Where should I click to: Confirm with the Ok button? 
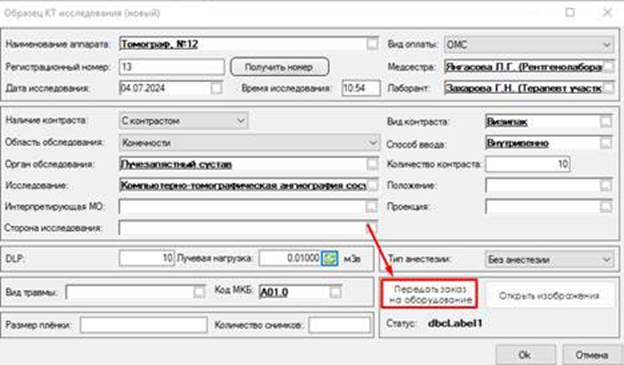tap(525, 355)
